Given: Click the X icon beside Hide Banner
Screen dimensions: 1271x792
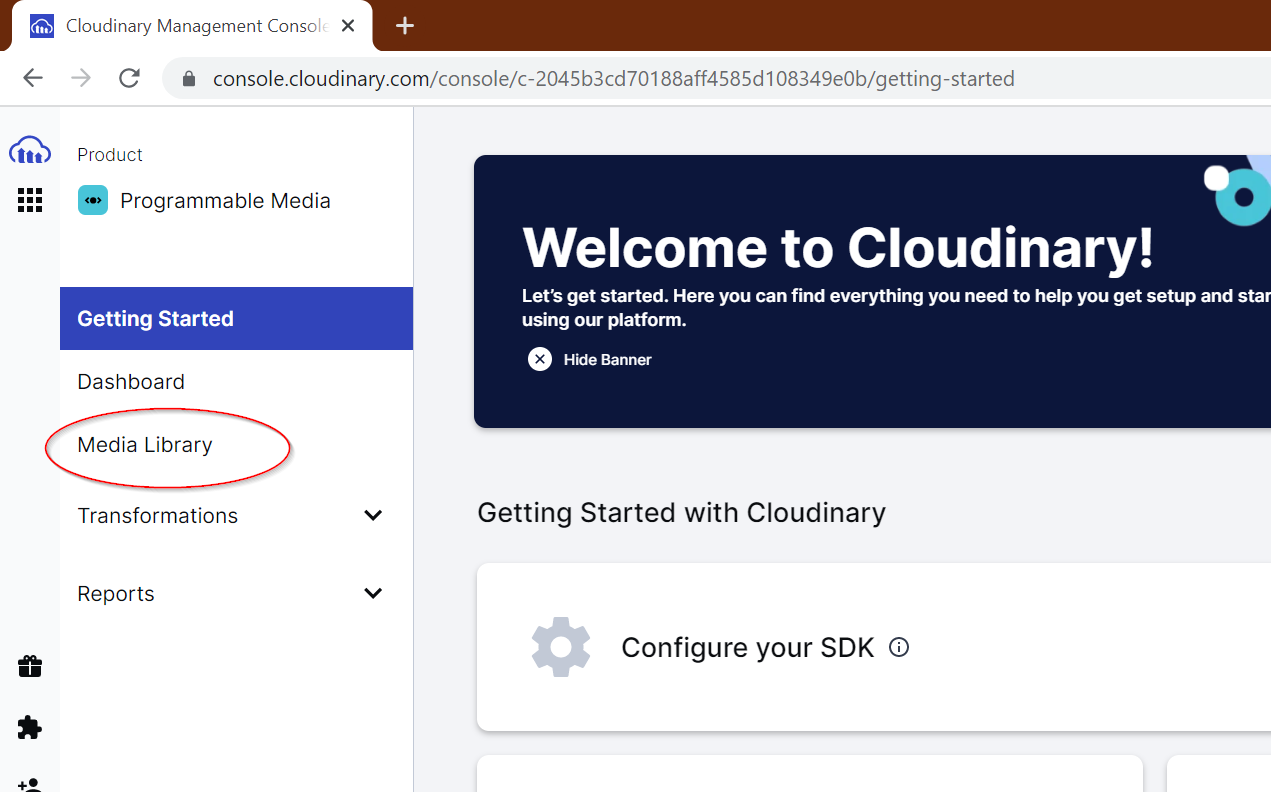Looking at the screenshot, I should coord(540,359).
